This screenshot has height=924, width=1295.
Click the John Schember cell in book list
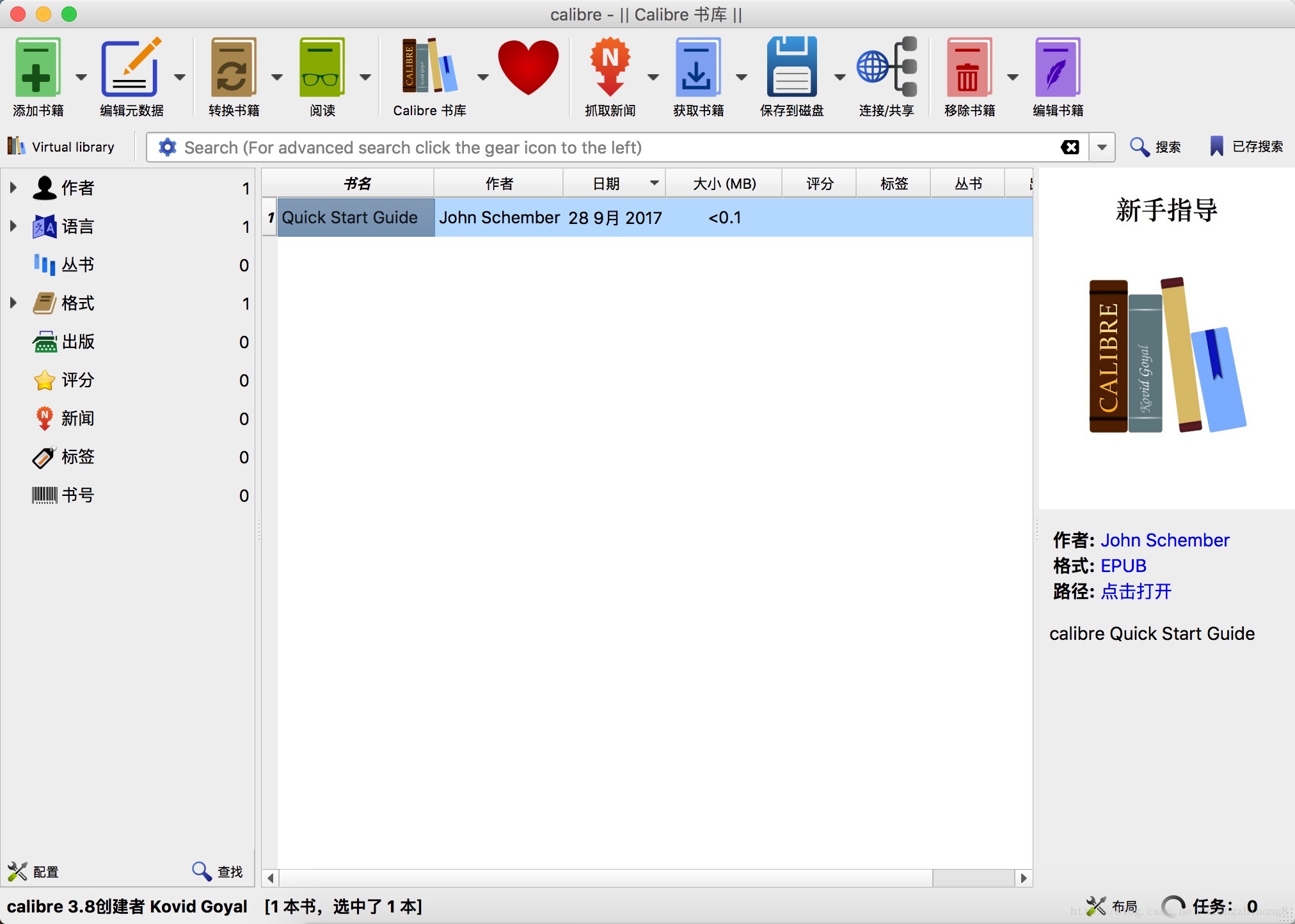coord(499,218)
